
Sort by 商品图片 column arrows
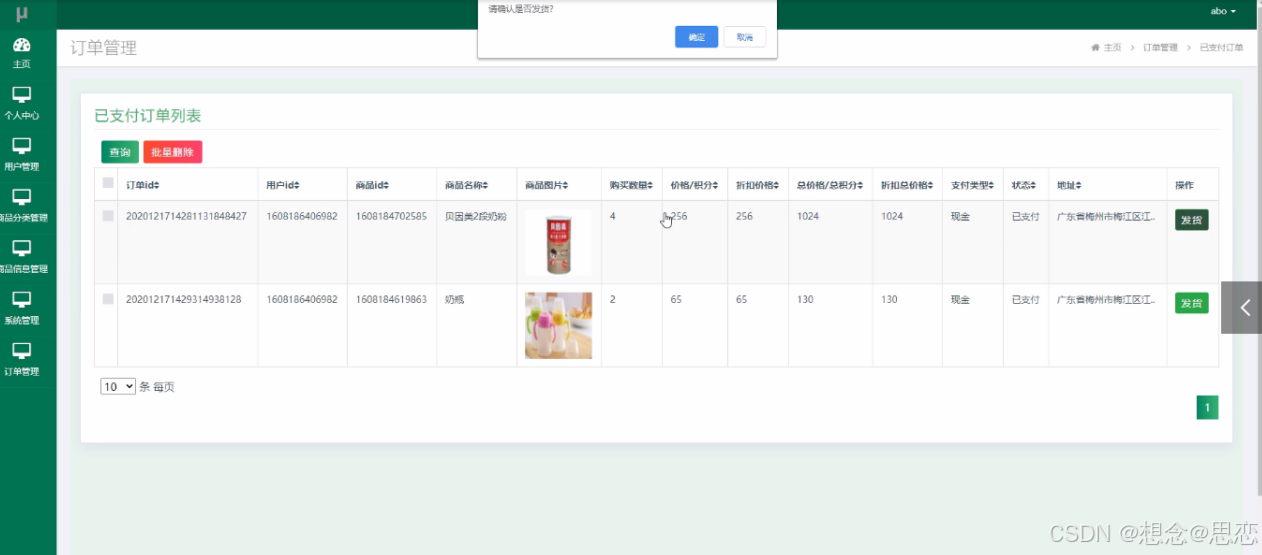566,186
